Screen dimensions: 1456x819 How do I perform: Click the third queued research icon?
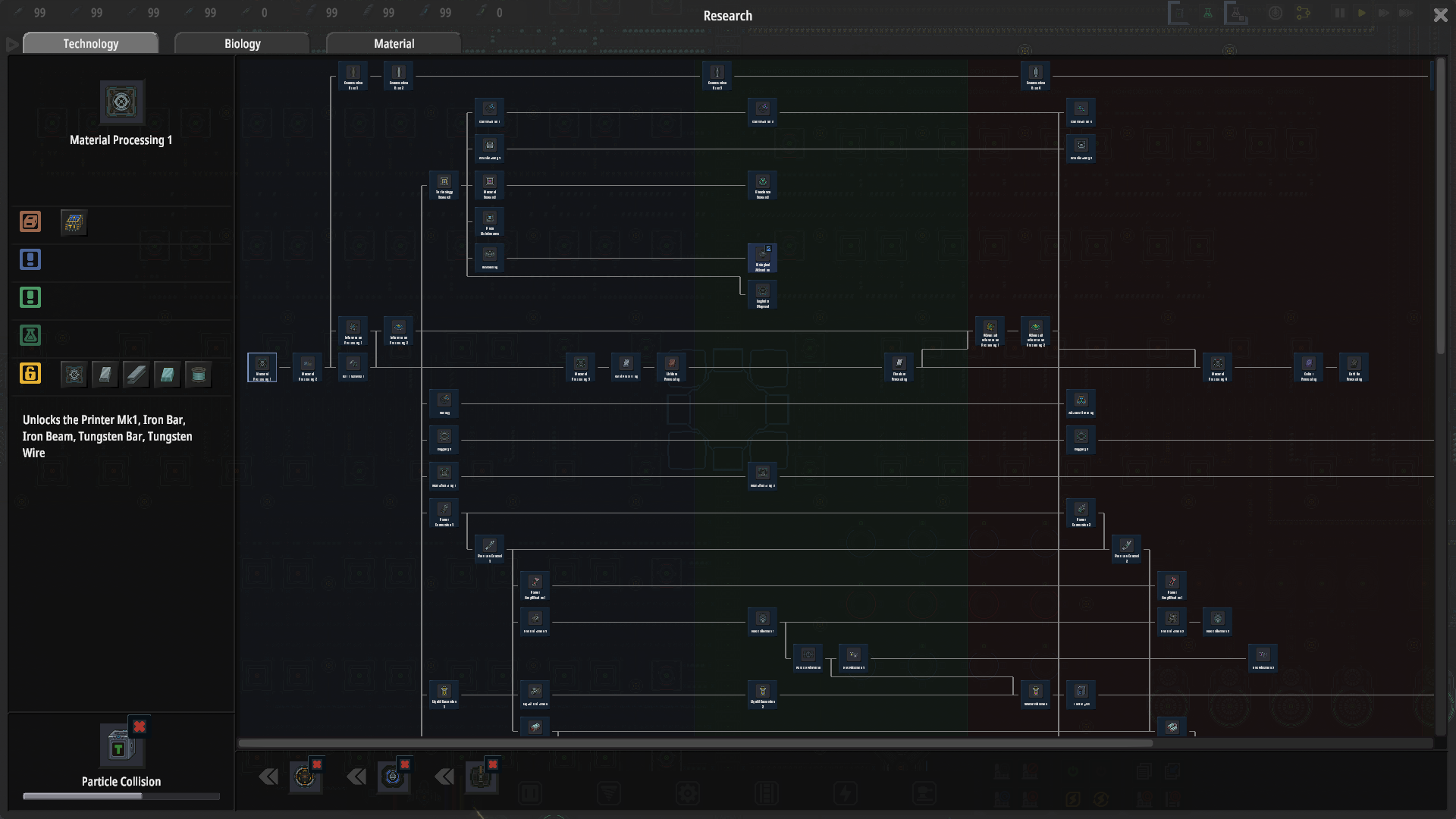(x=481, y=777)
